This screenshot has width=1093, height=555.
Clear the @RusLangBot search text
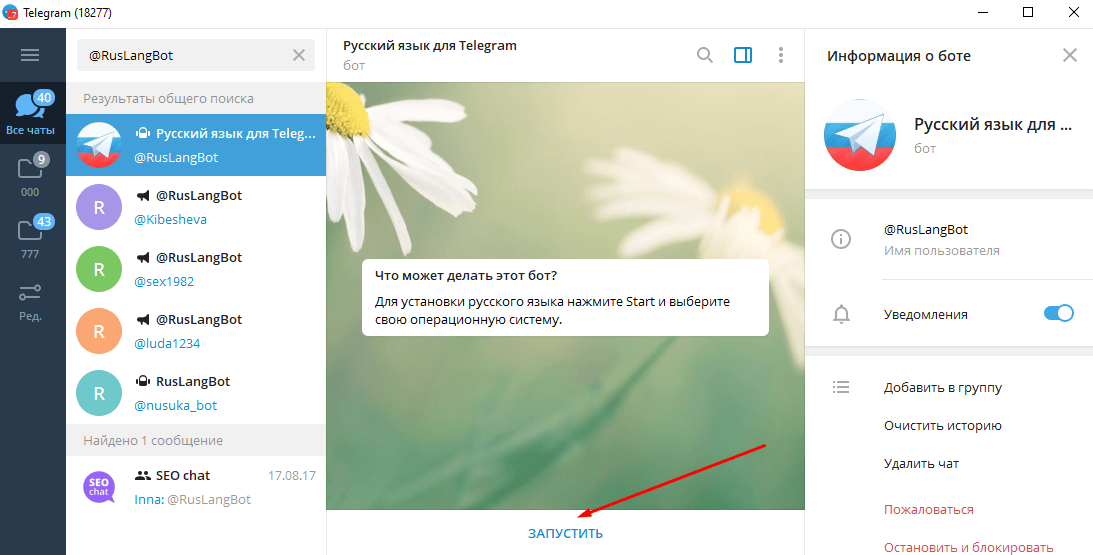(x=299, y=56)
